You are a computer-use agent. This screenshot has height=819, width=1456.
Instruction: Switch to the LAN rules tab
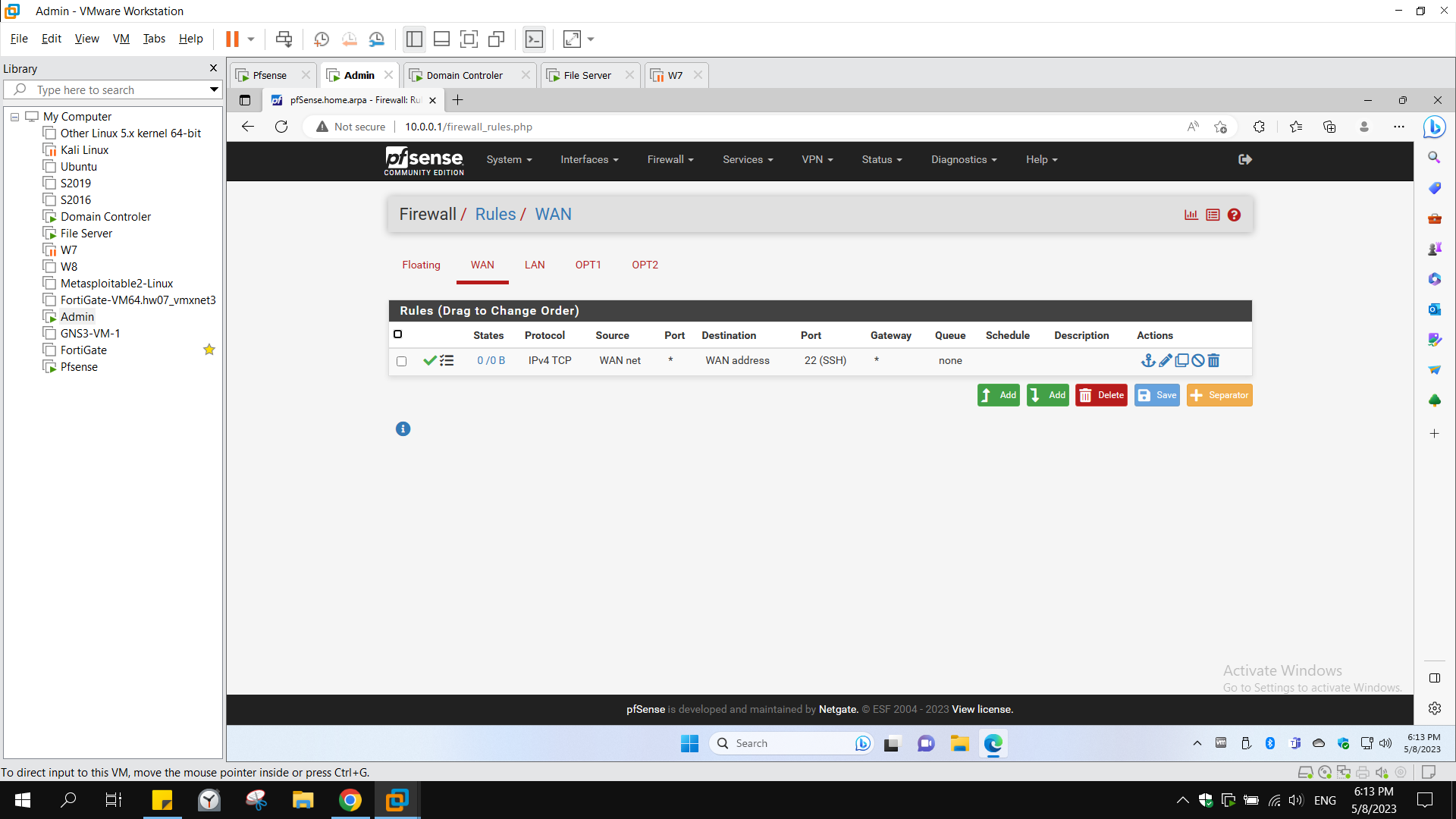click(535, 265)
